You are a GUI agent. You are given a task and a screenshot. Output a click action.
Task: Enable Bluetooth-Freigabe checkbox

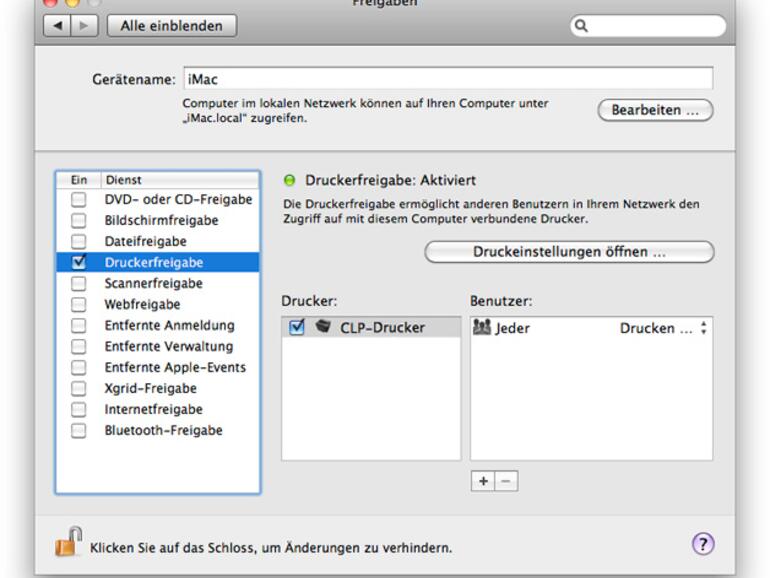tap(79, 431)
